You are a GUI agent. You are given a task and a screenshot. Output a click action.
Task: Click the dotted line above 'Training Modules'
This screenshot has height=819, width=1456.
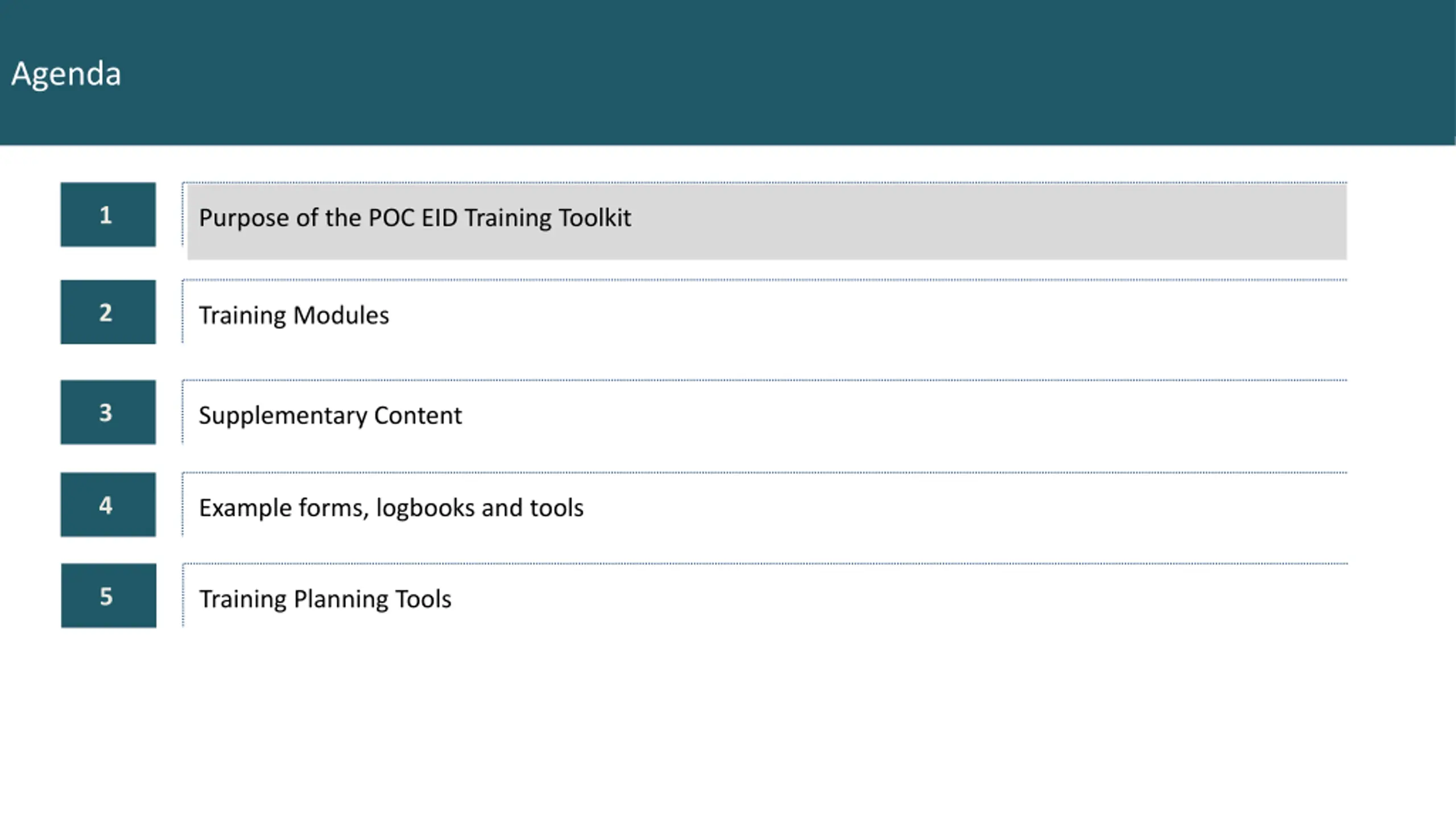click(x=764, y=280)
